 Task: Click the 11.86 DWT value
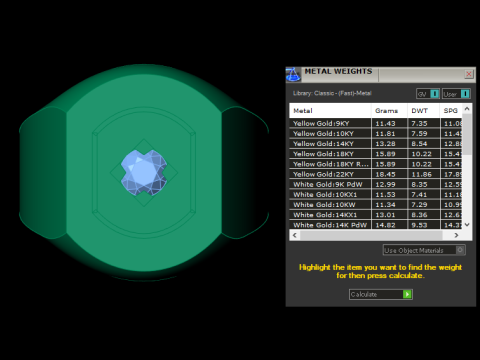(421, 174)
